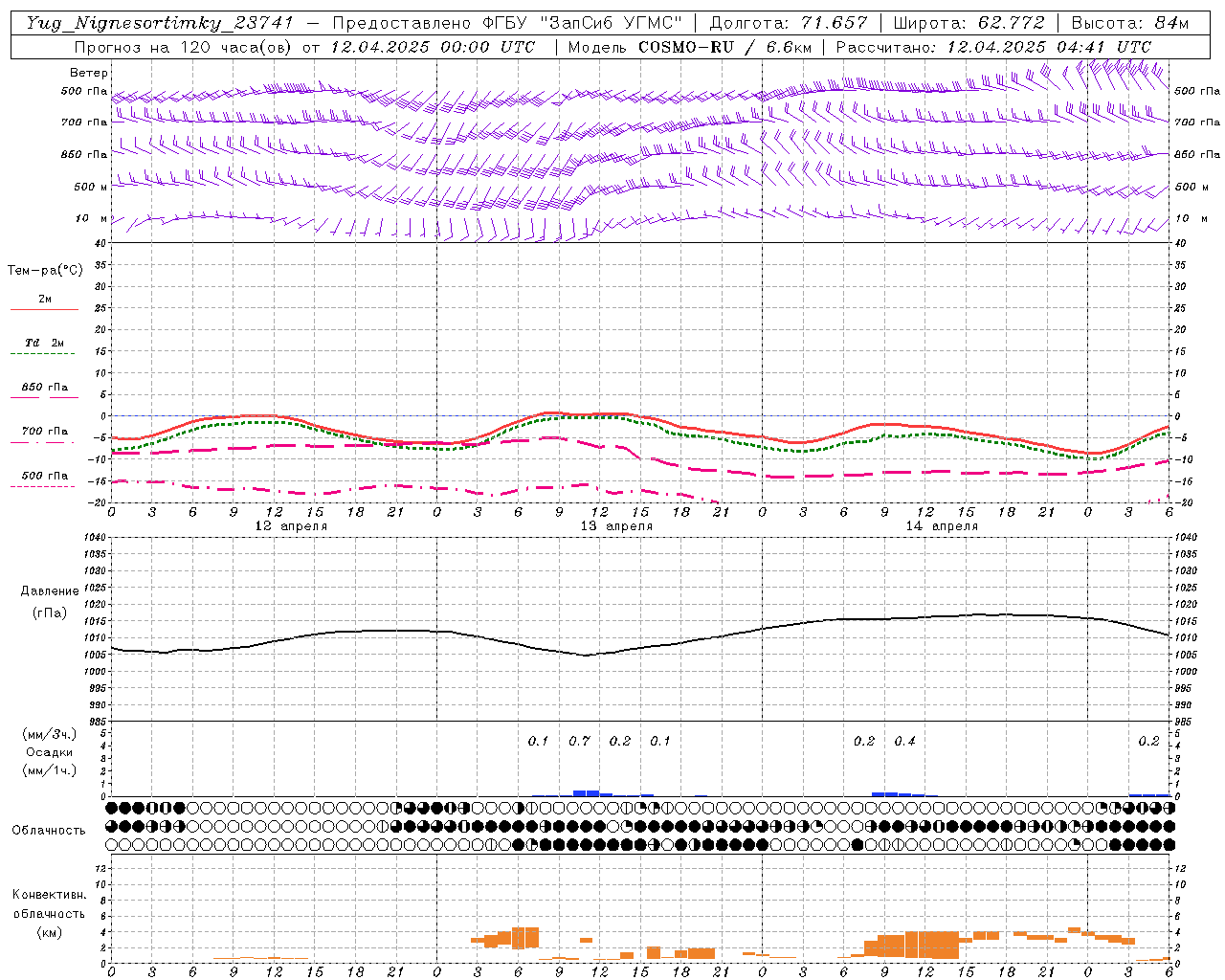Click the (гПа) unit under Давление
The height and width of the screenshot is (980, 1225).
pos(50,612)
